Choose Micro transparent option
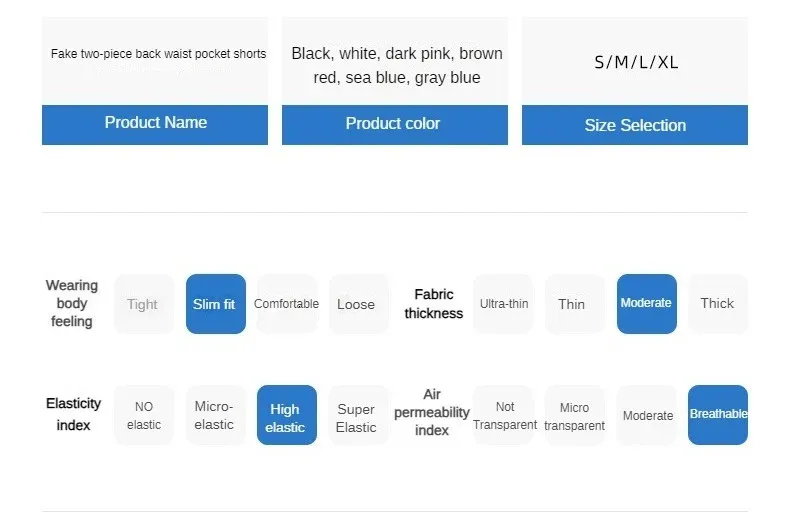The width and height of the screenshot is (790, 518). tap(574, 415)
